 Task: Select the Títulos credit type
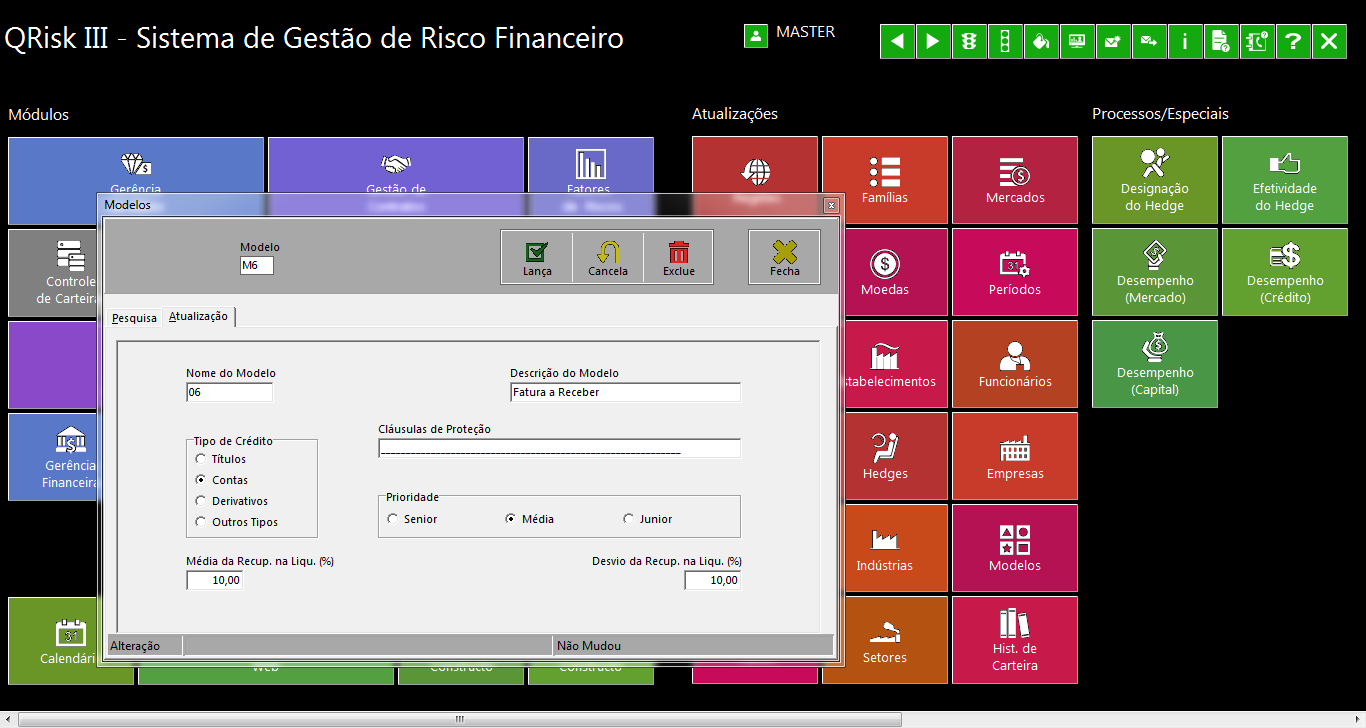[221, 459]
